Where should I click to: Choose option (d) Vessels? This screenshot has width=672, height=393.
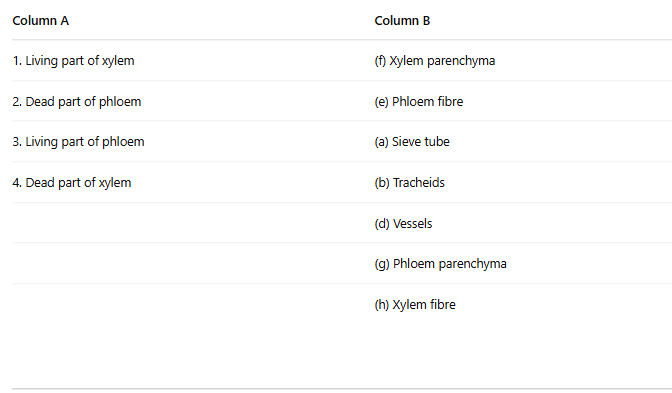coord(403,224)
